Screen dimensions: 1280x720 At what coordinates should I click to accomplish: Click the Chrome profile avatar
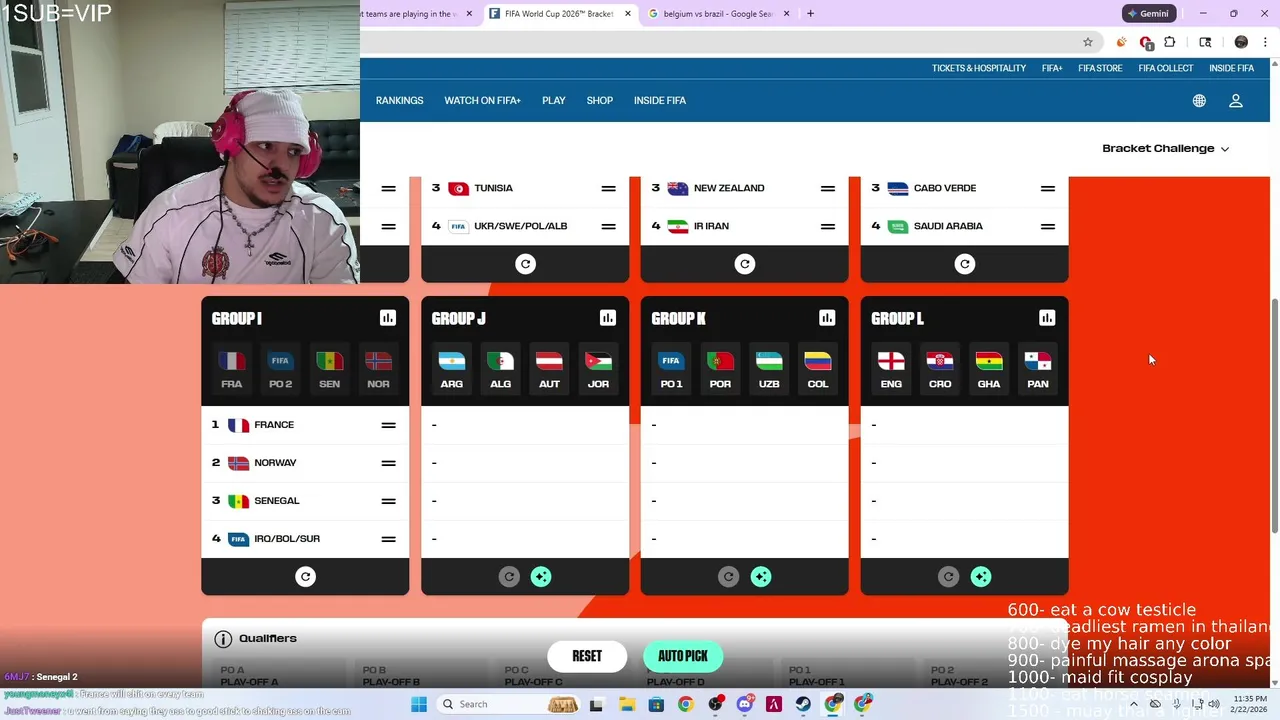coord(1241,42)
